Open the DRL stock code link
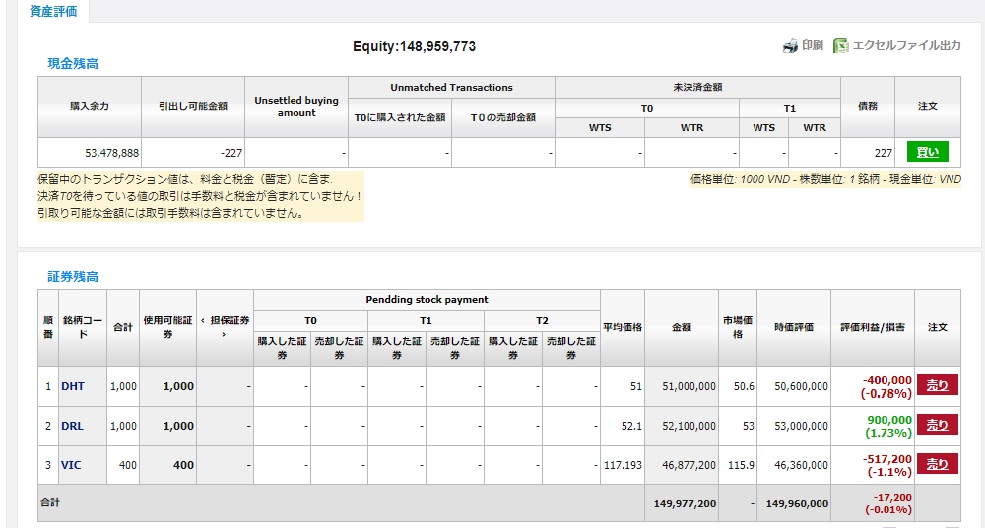 pyautogui.click(x=72, y=426)
